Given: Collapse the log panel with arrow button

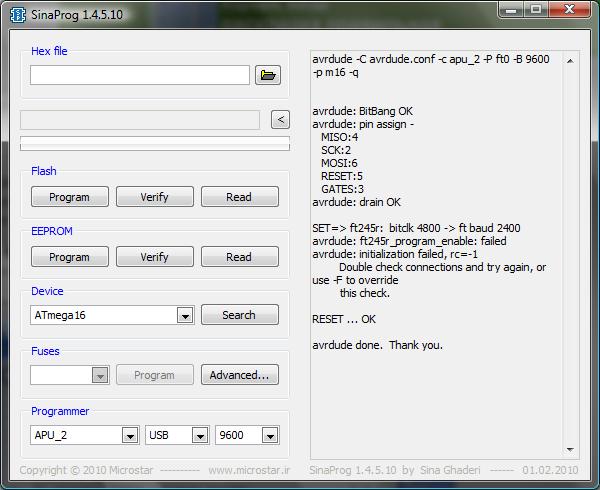Looking at the screenshot, I should click(x=280, y=120).
